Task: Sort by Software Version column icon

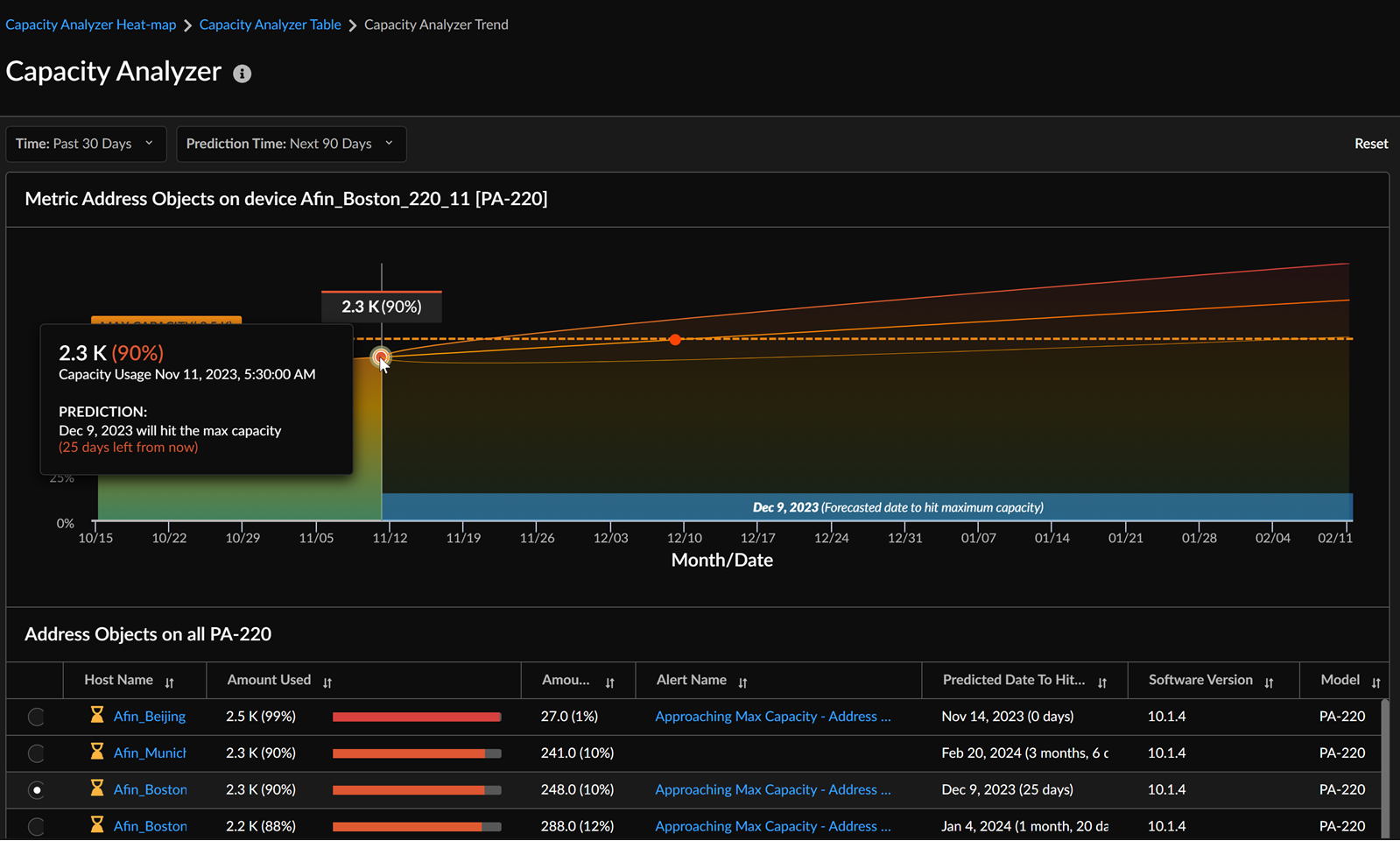Action: click(1269, 682)
